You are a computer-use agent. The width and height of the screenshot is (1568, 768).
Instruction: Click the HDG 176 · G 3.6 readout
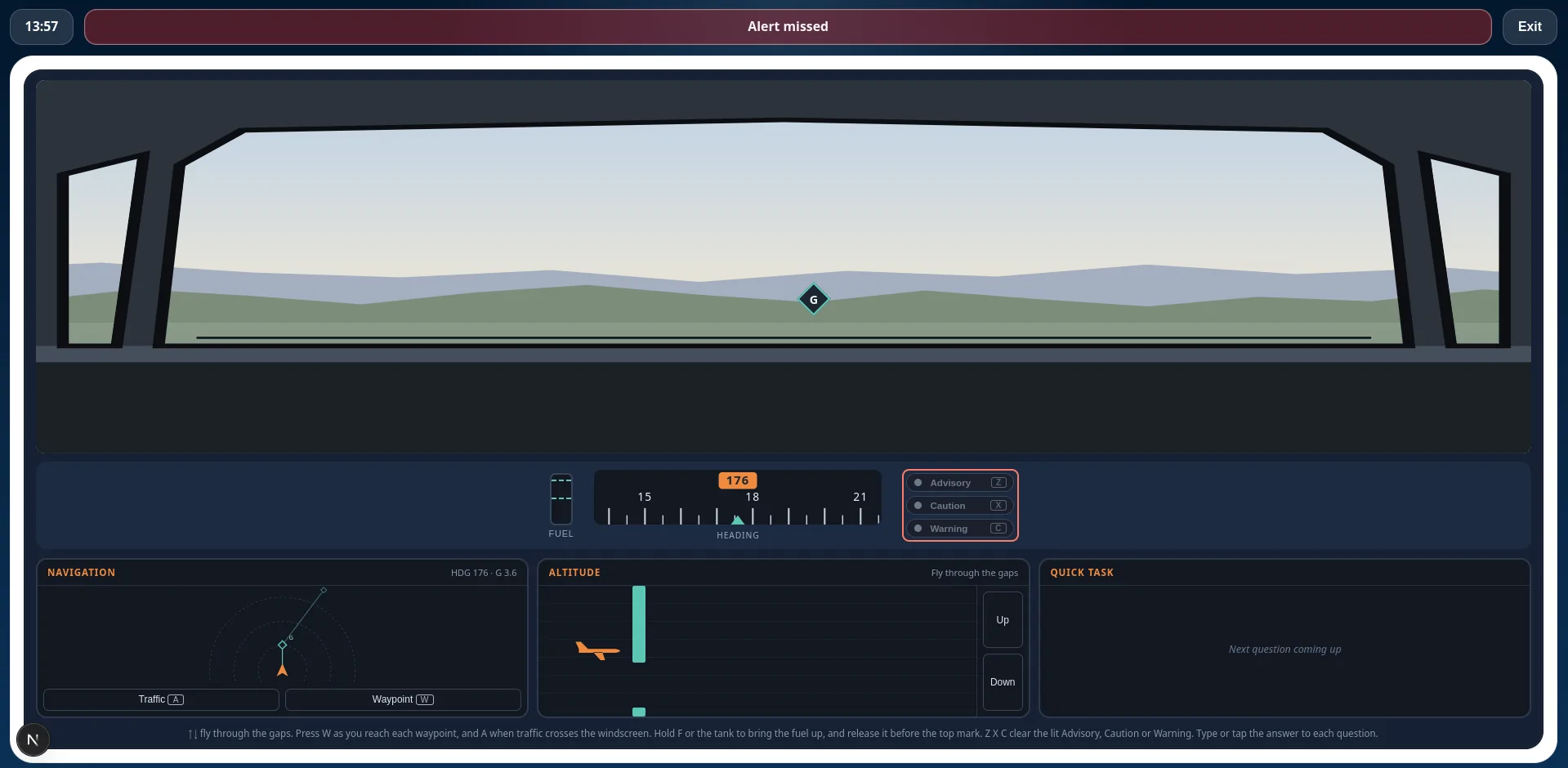(484, 573)
